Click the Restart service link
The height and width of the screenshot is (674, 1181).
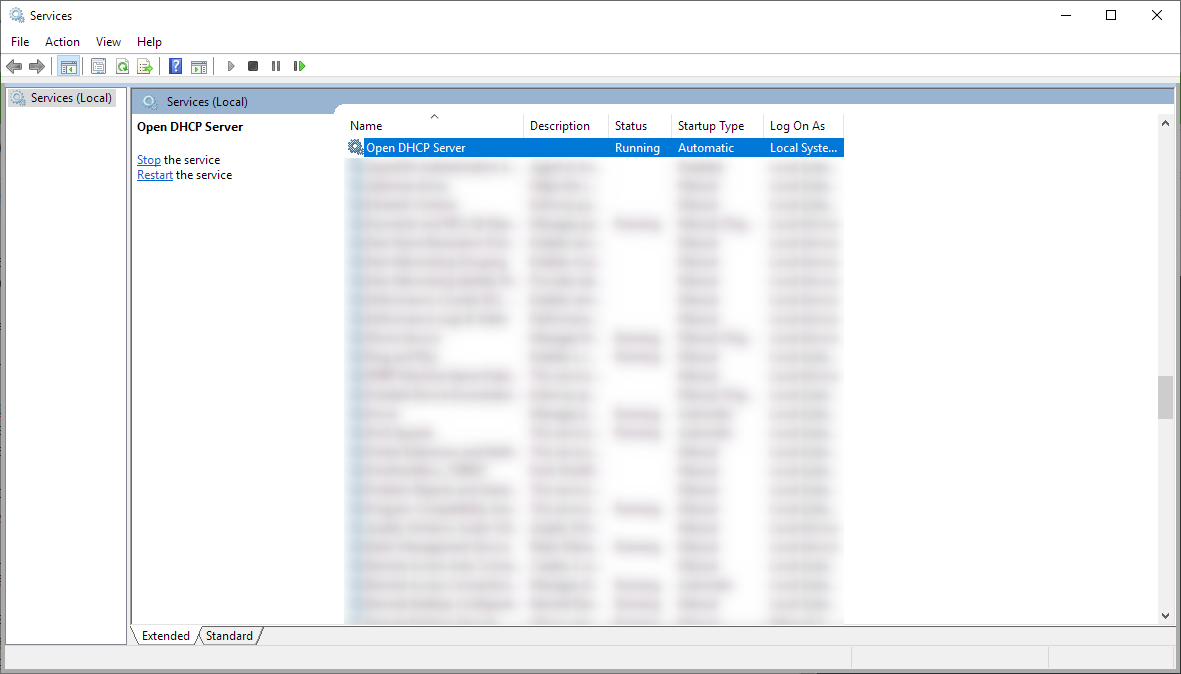[154, 174]
